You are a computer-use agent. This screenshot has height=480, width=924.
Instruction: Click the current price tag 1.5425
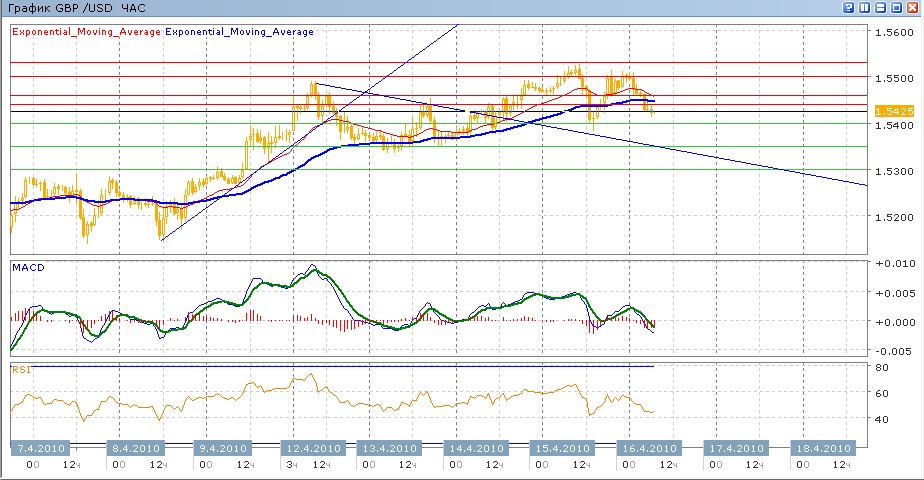[890, 111]
